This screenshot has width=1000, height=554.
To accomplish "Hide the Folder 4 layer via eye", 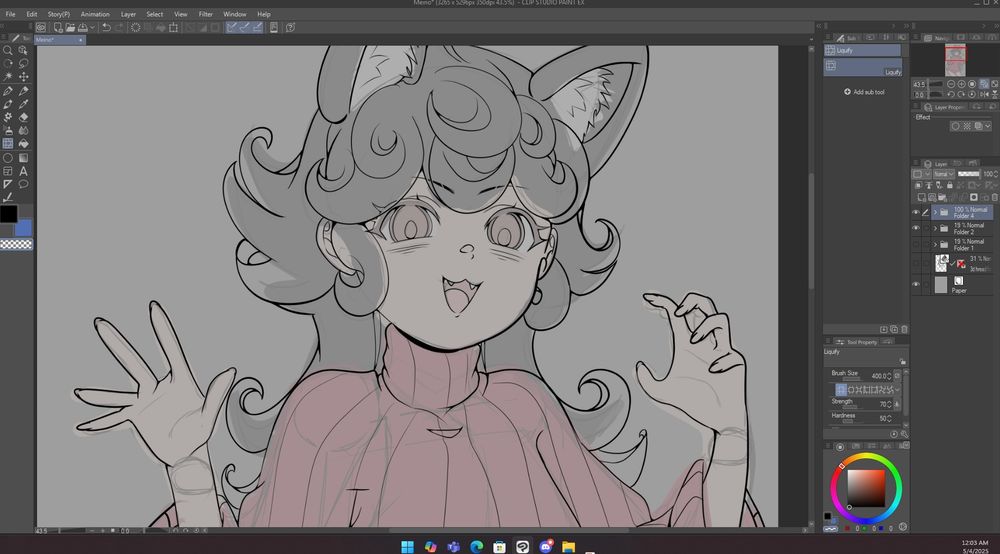I will [x=916, y=213].
